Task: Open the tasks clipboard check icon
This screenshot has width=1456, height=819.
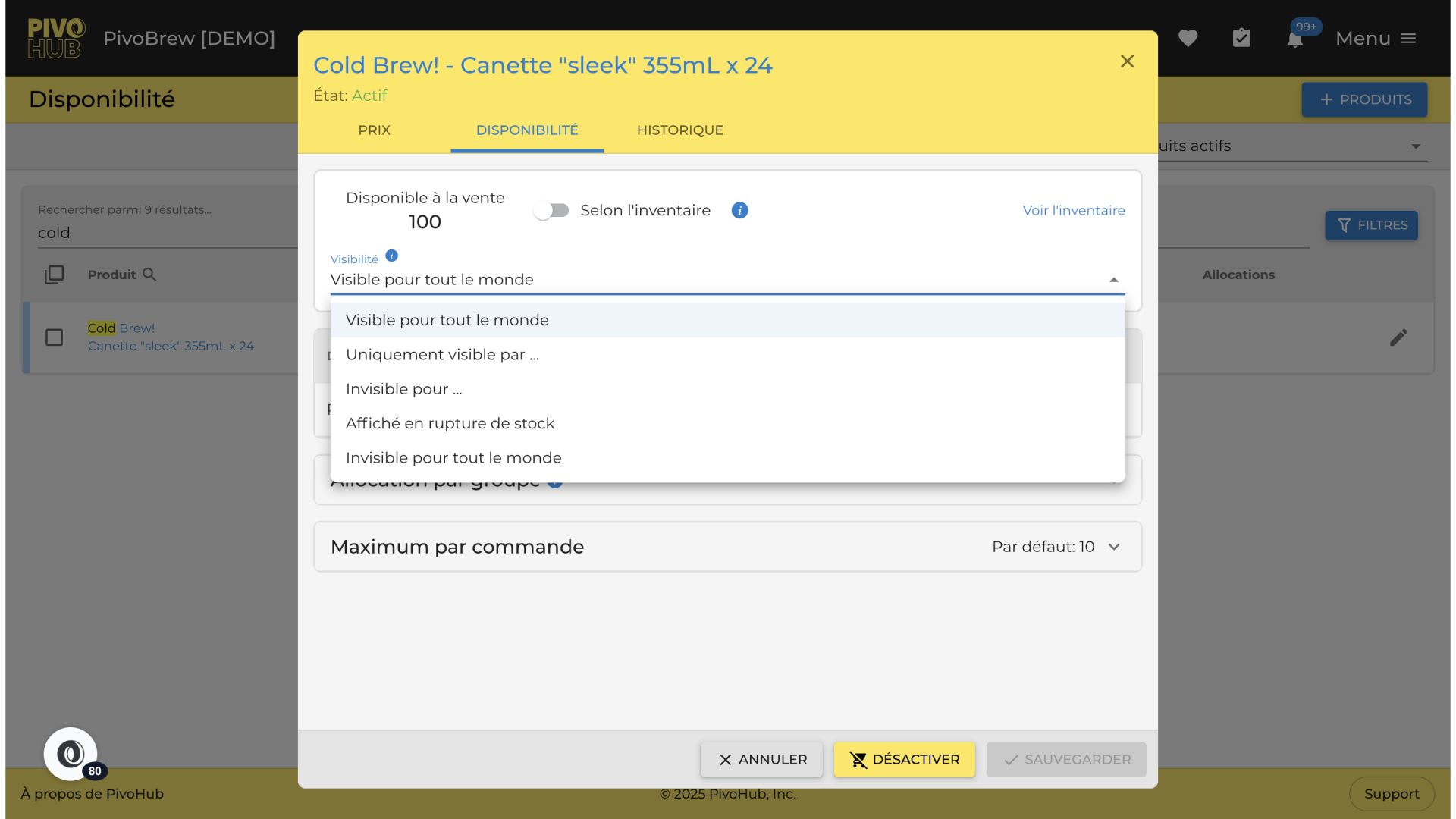Action: 1241,38
